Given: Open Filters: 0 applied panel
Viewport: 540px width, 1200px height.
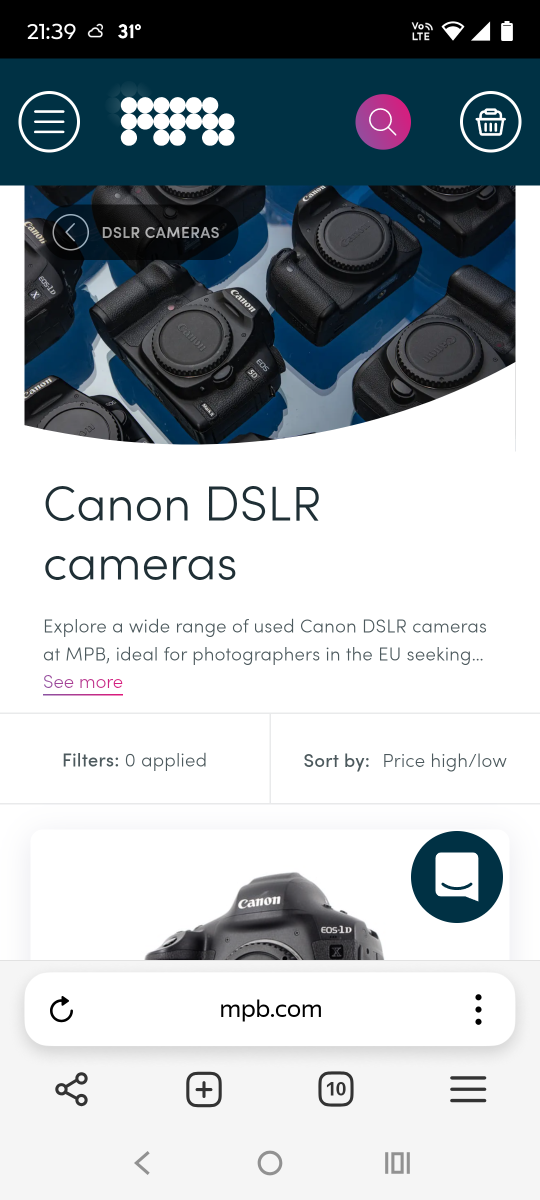Looking at the screenshot, I should pos(135,760).
